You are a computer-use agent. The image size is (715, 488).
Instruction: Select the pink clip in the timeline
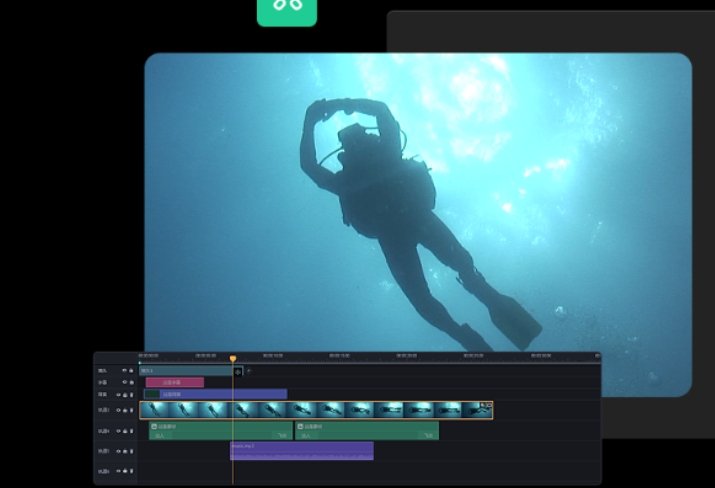(x=174, y=382)
